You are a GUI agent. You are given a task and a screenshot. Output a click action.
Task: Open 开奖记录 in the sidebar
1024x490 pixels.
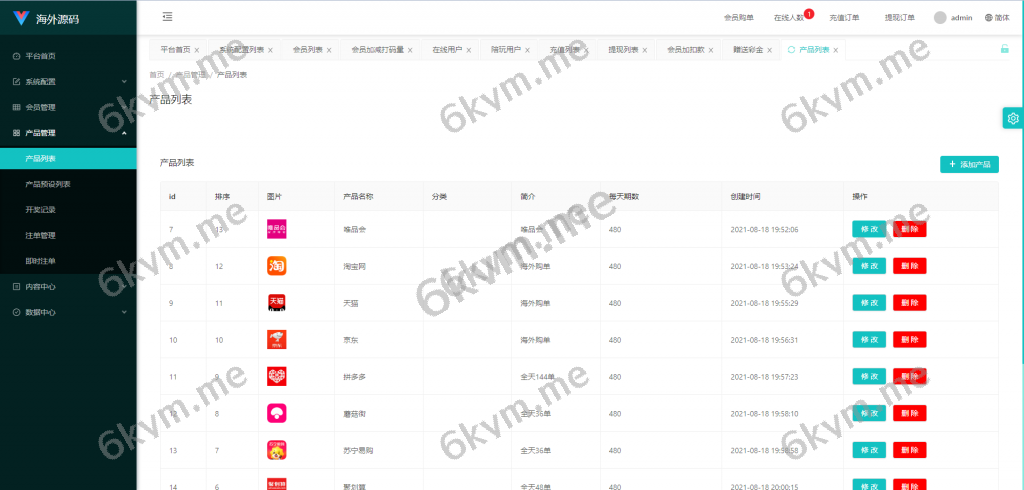tap(69, 210)
